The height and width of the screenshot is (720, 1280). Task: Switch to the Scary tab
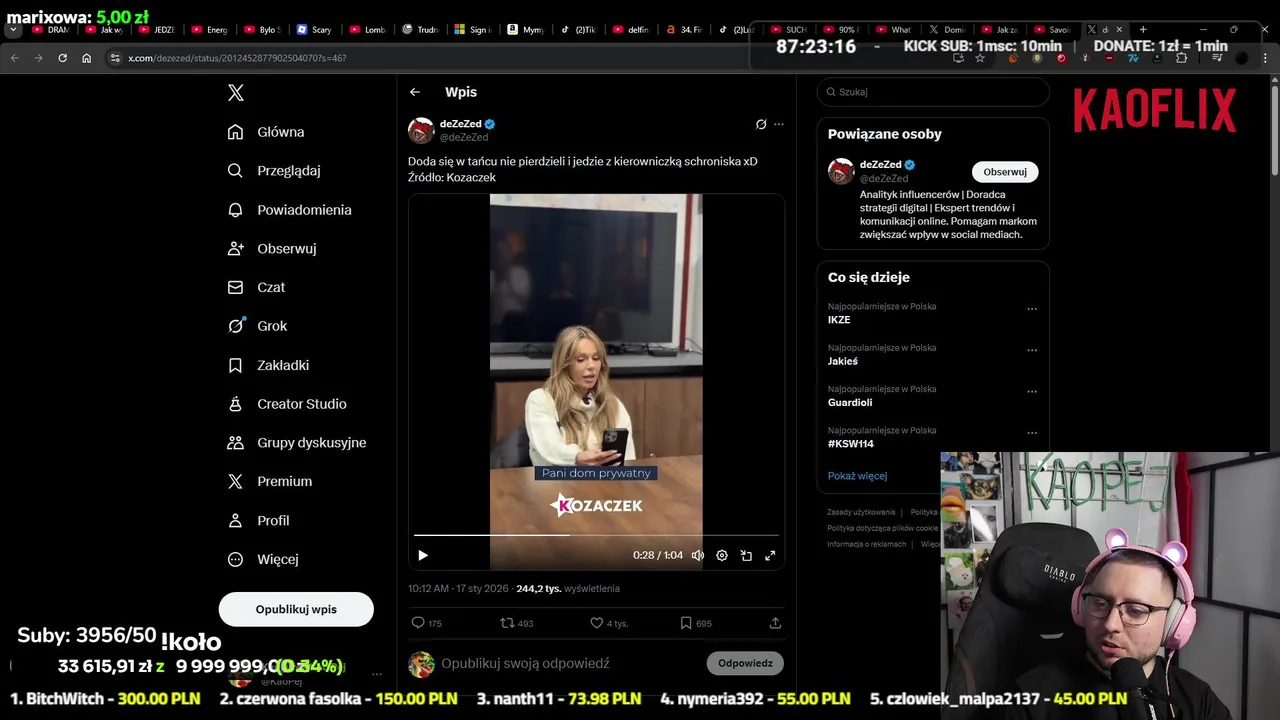point(313,30)
